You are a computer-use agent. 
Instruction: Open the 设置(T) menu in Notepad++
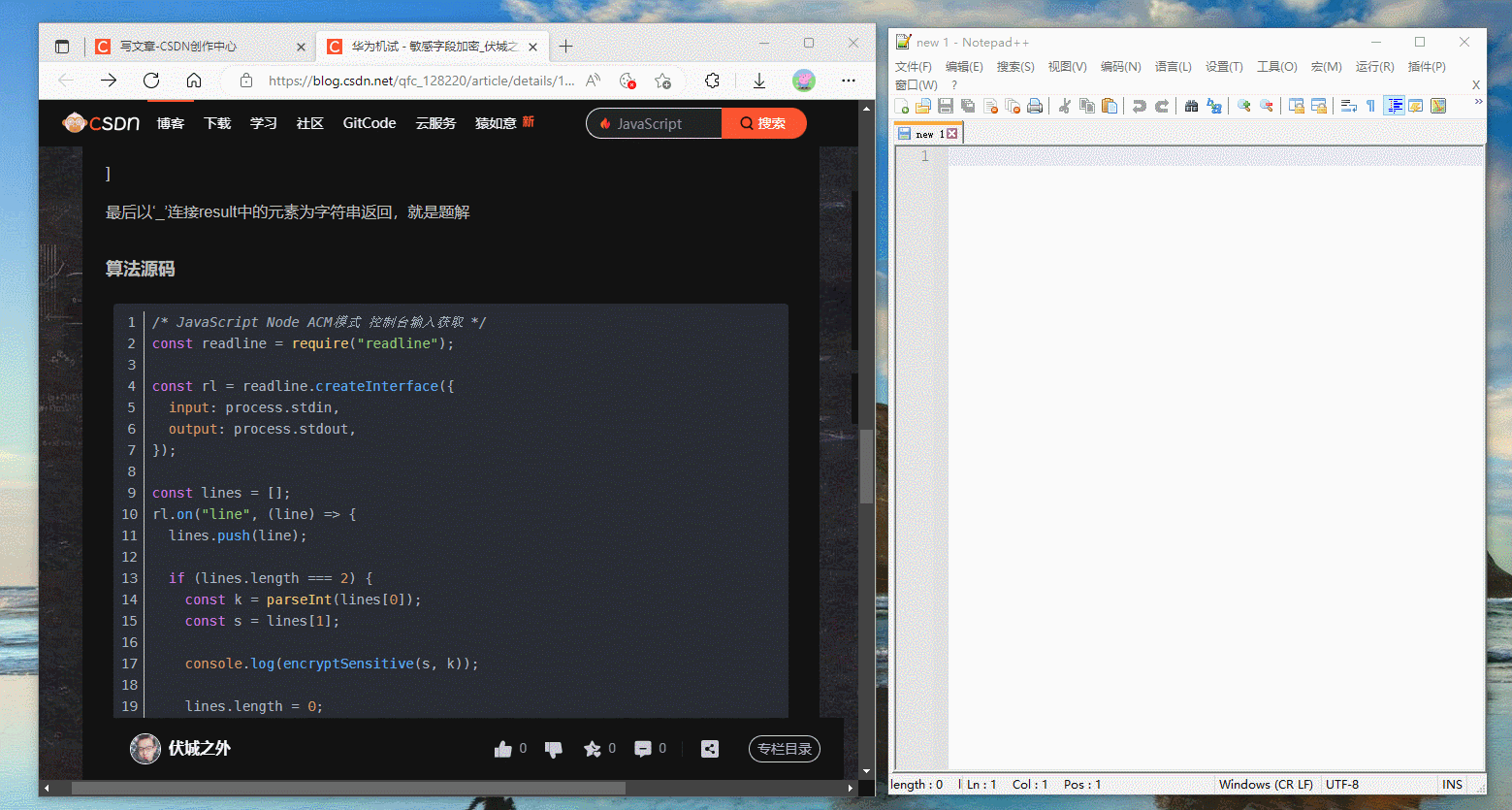[1224, 67]
